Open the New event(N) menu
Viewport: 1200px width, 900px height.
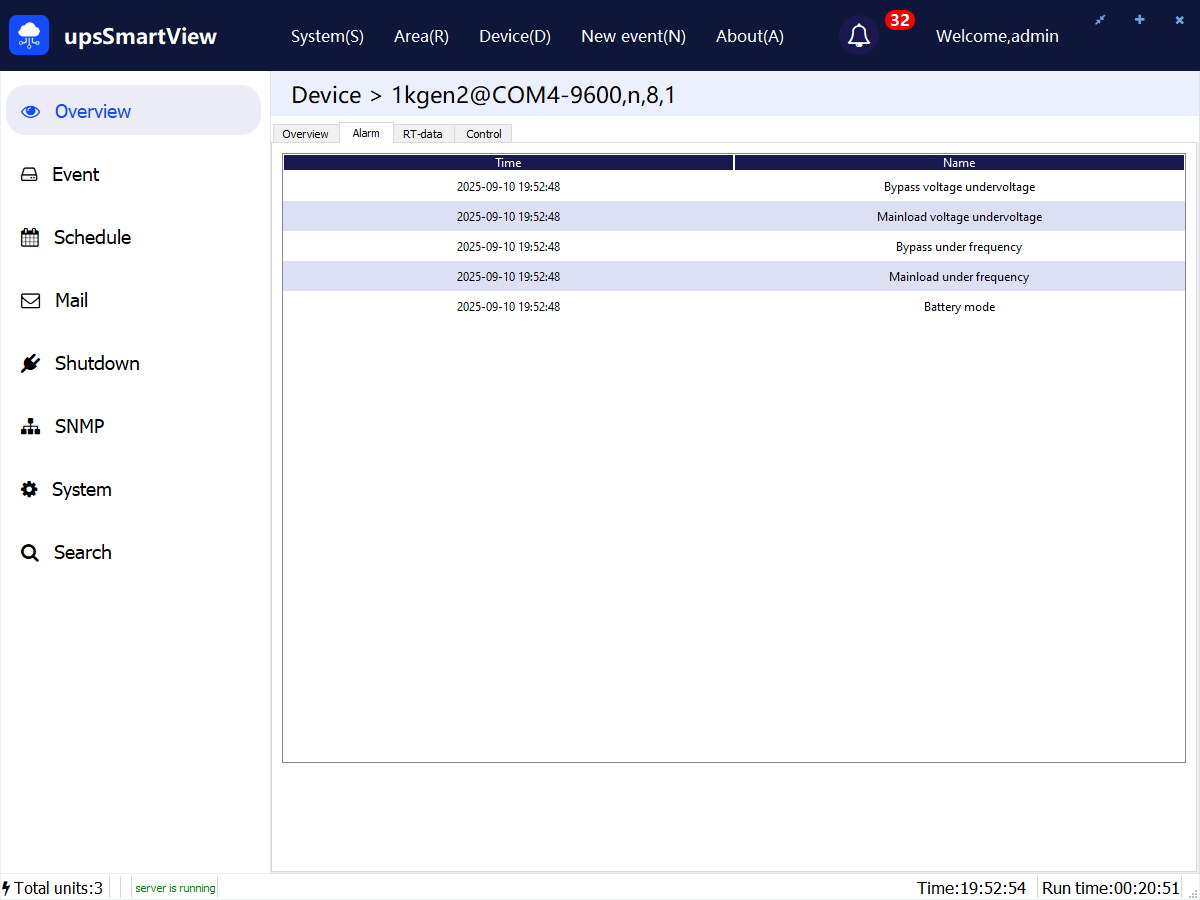(633, 36)
